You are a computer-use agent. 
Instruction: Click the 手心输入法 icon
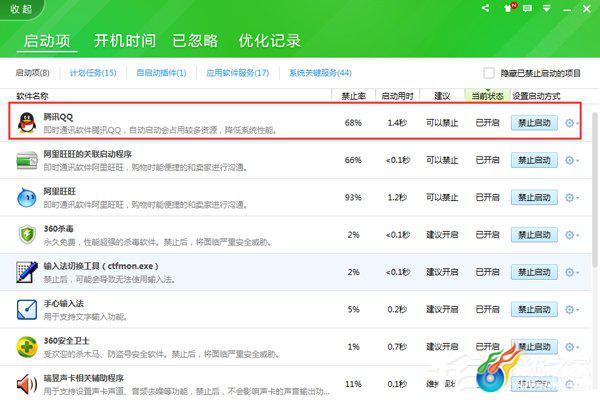(x=27, y=309)
